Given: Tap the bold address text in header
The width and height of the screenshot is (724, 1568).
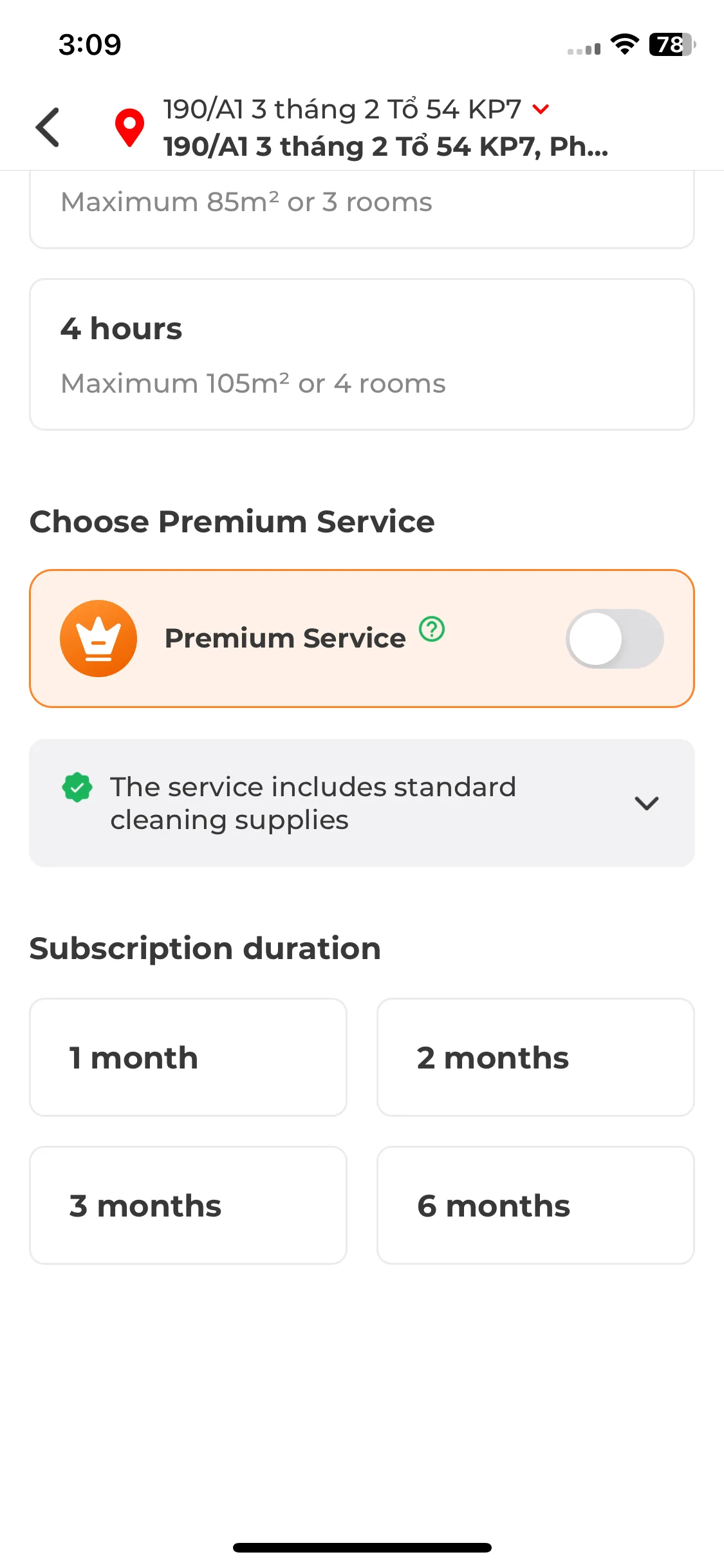Looking at the screenshot, I should (x=385, y=147).
